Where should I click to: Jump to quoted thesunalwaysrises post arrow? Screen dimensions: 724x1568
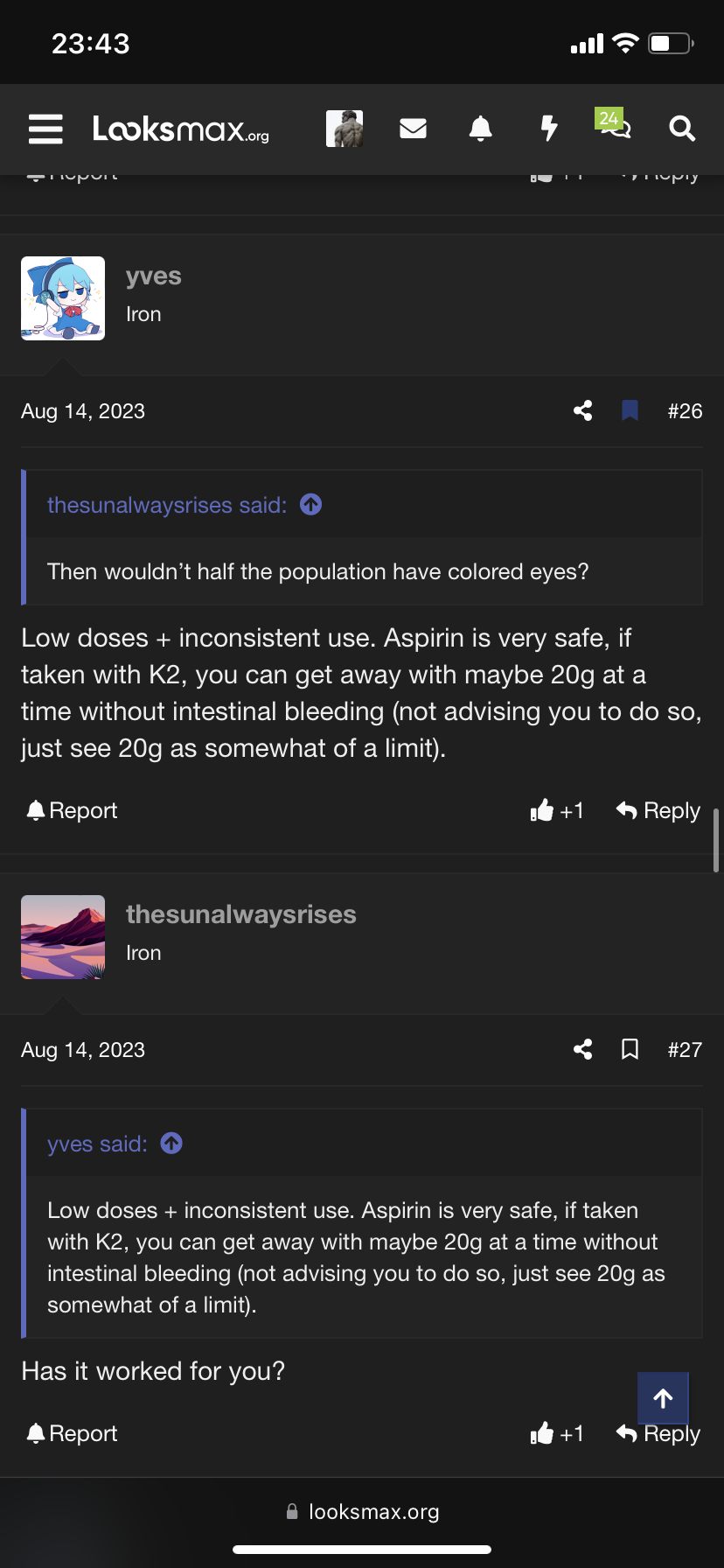click(x=310, y=504)
